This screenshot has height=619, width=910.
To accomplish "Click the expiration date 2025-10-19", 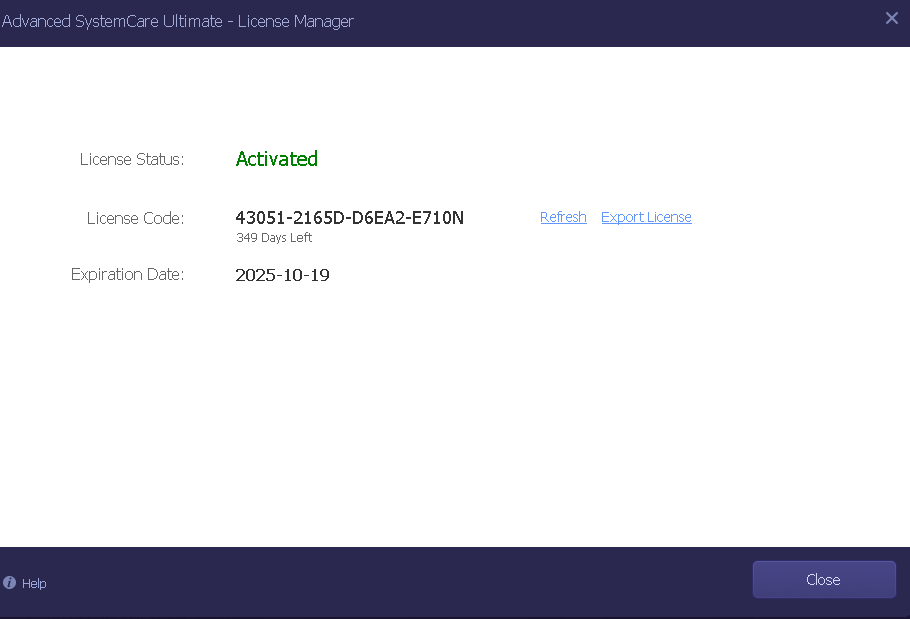I will [282, 275].
